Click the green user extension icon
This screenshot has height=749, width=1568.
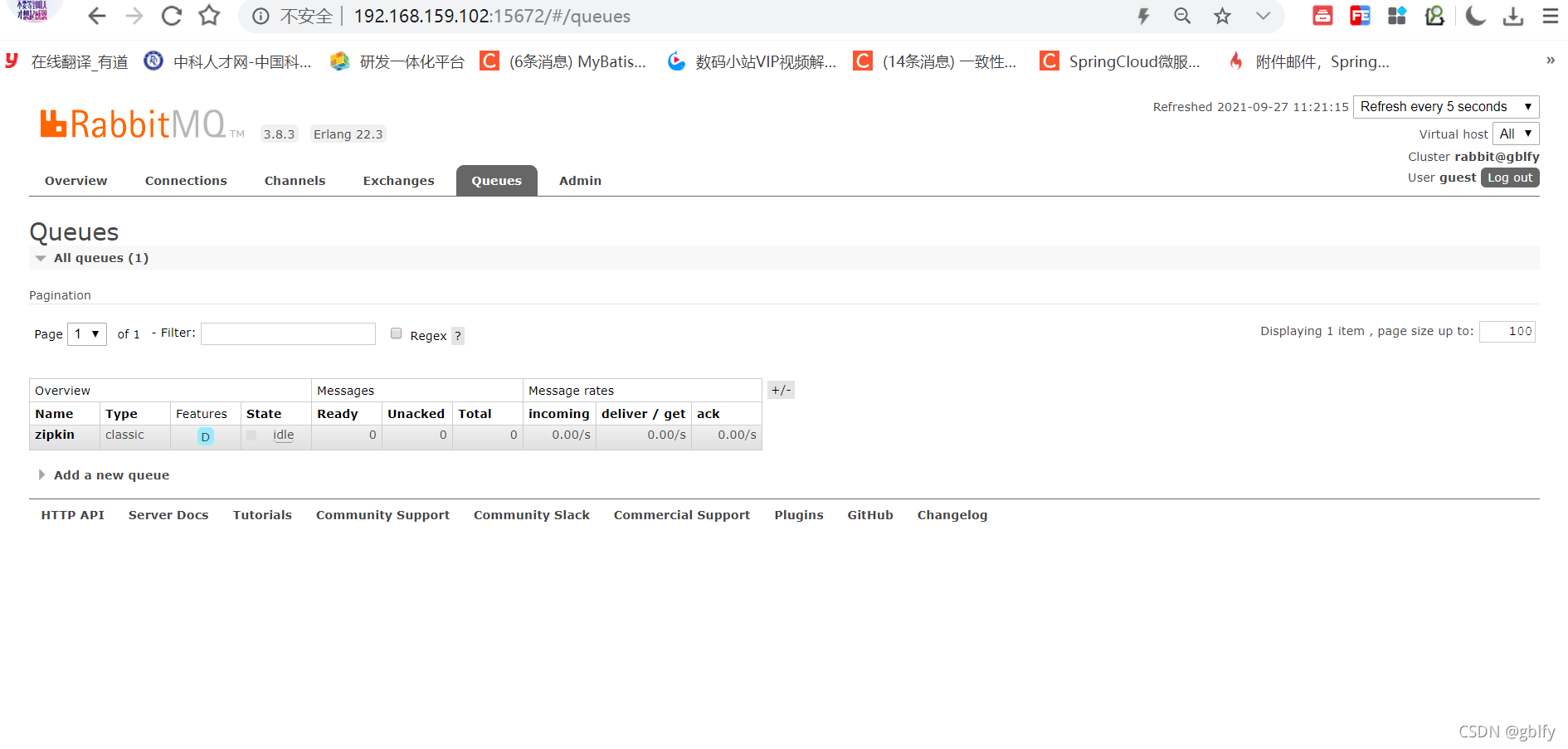(x=1434, y=16)
